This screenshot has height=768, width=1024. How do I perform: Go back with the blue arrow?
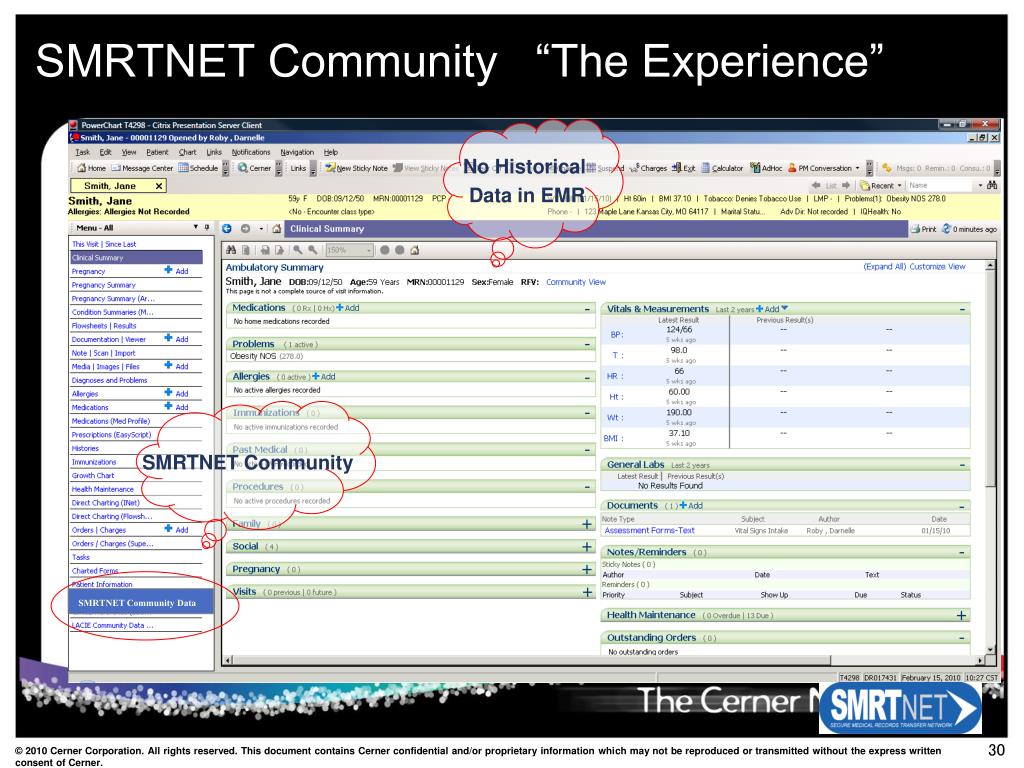[227, 229]
